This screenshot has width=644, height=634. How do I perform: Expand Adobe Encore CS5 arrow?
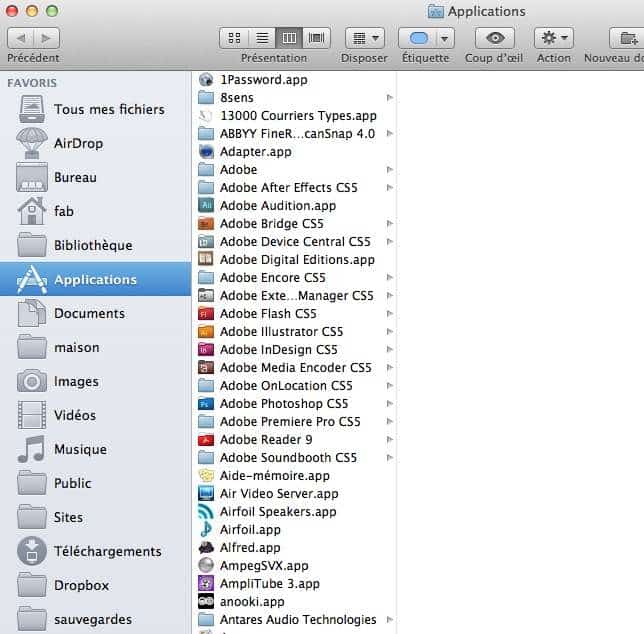389,278
